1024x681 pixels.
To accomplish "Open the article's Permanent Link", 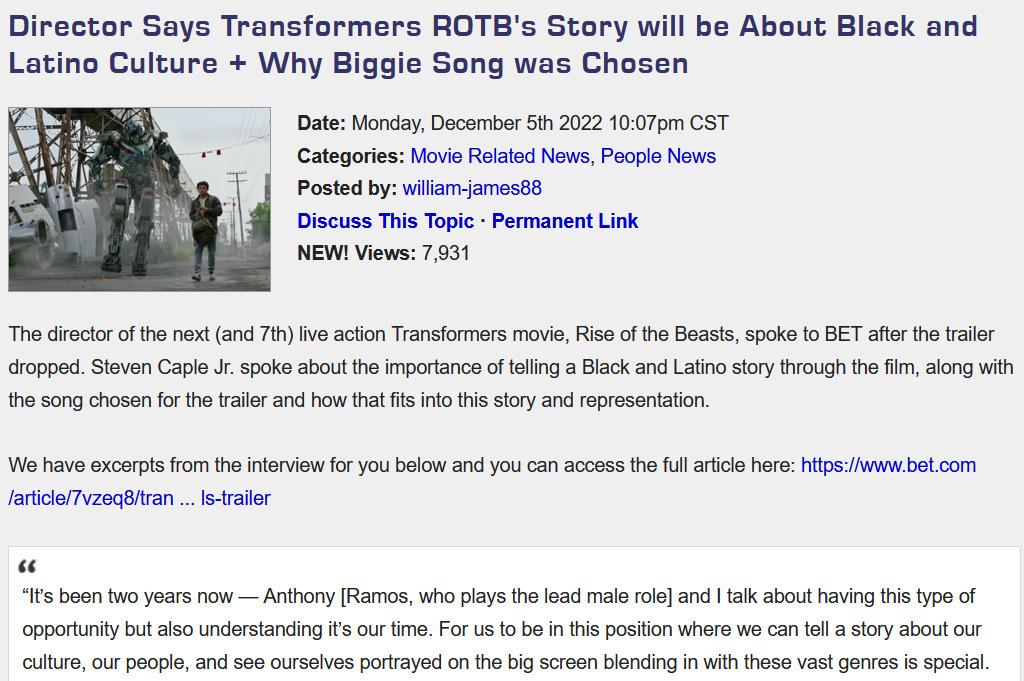I will (x=564, y=221).
